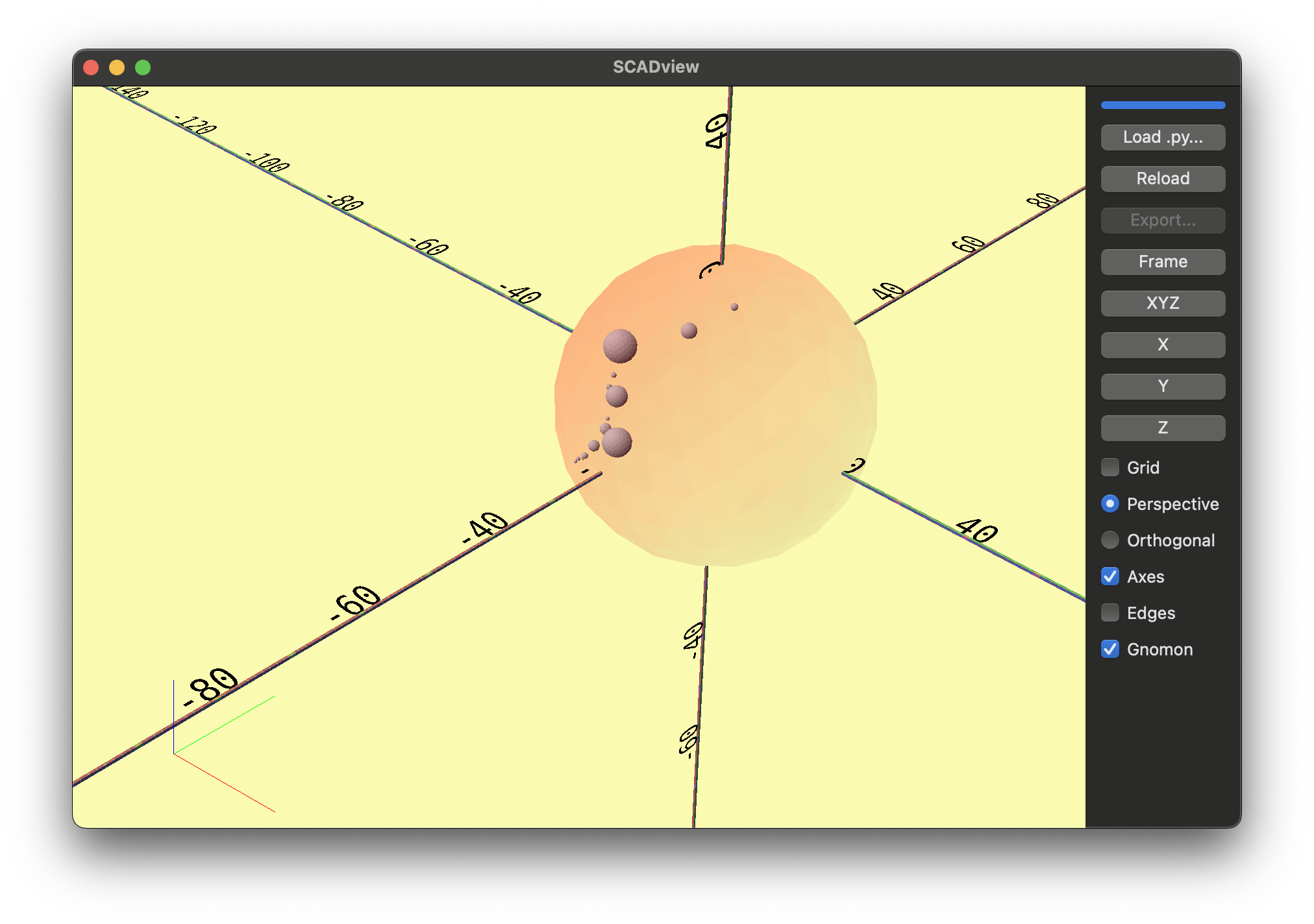Select the Orthogonal projection radio button
The width and height of the screenshot is (1314, 924).
(1109, 540)
